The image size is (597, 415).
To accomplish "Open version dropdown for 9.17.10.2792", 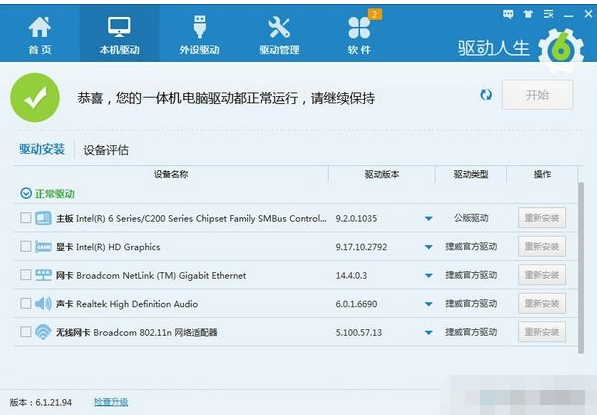I will (x=429, y=247).
